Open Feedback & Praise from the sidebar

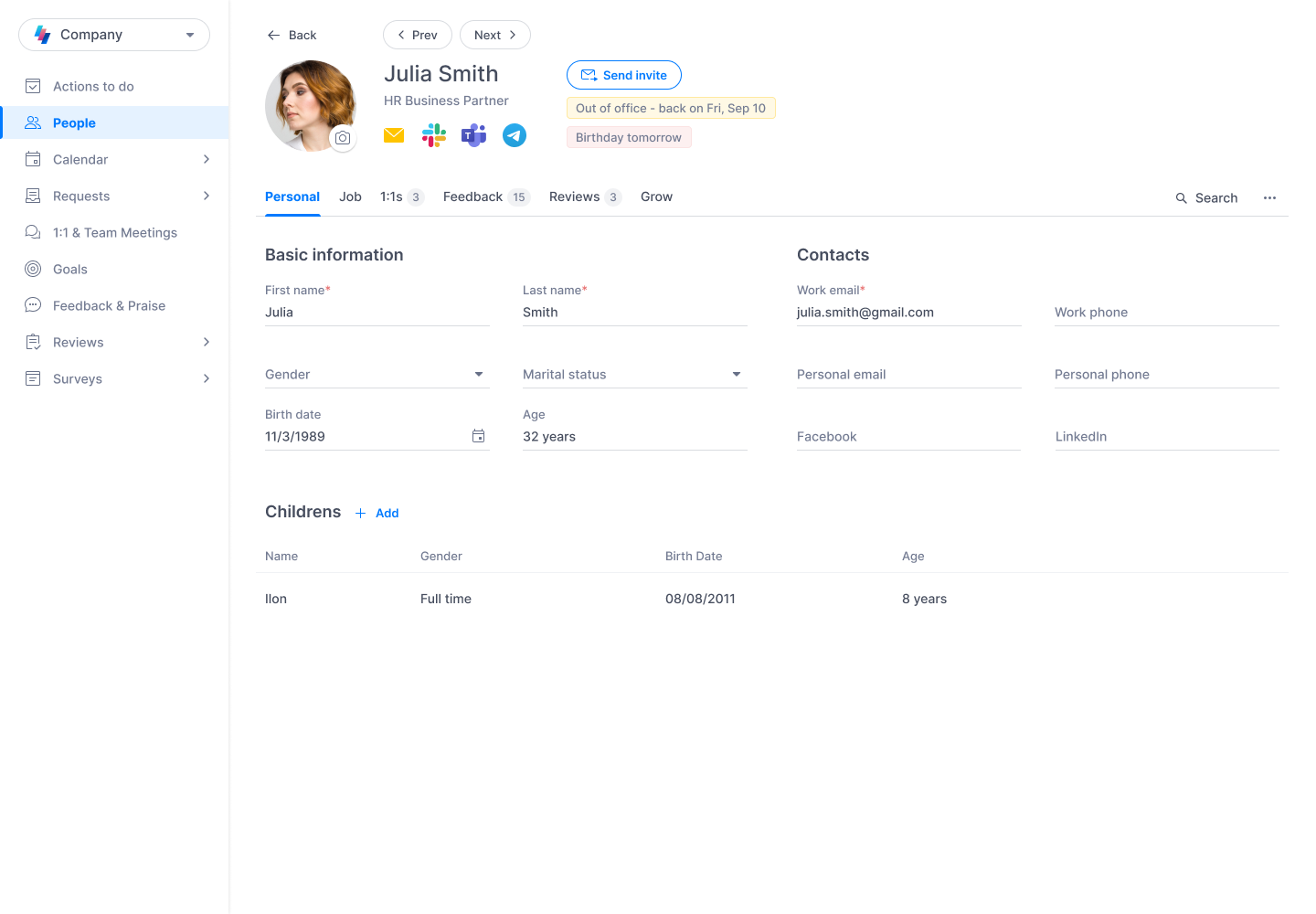(109, 305)
